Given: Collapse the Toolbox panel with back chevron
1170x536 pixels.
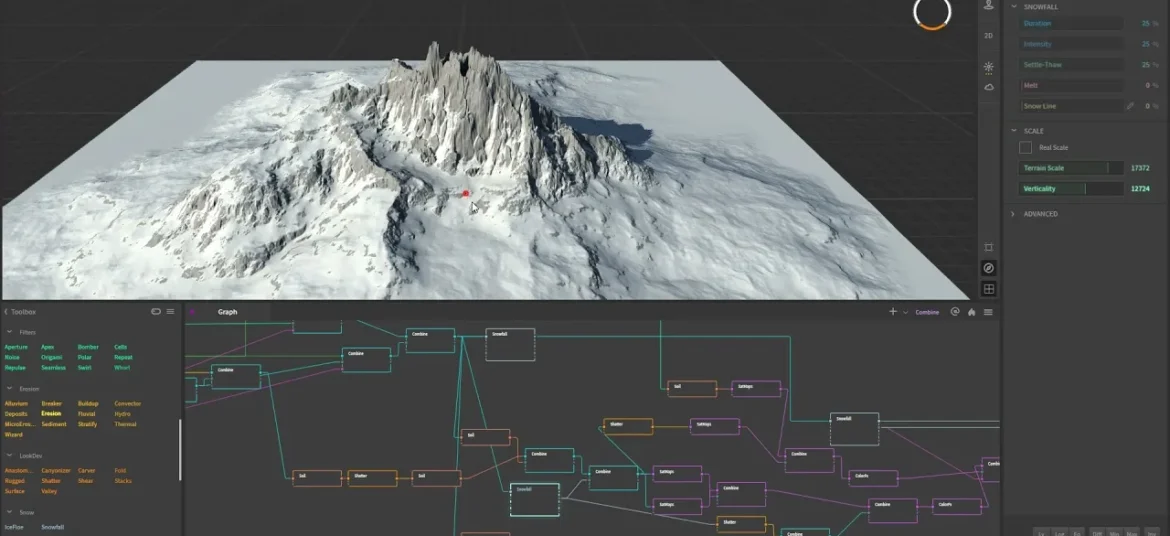Looking at the screenshot, I should point(6,312).
